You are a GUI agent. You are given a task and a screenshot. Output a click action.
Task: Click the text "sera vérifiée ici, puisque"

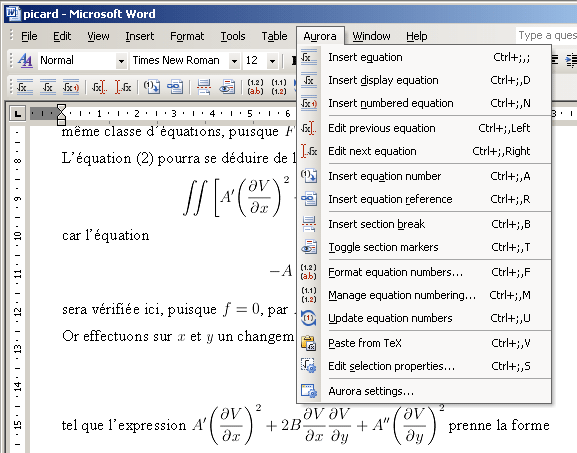[139, 309]
